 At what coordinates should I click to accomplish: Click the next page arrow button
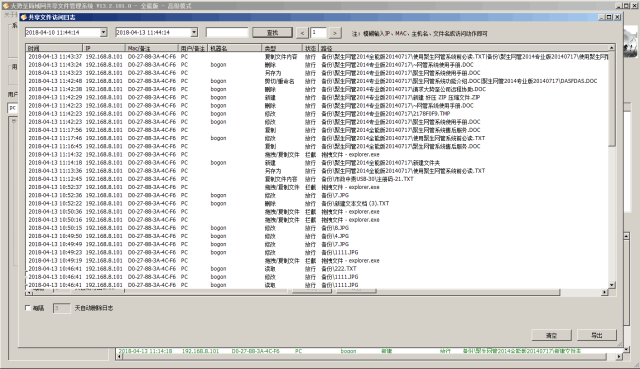[335, 33]
